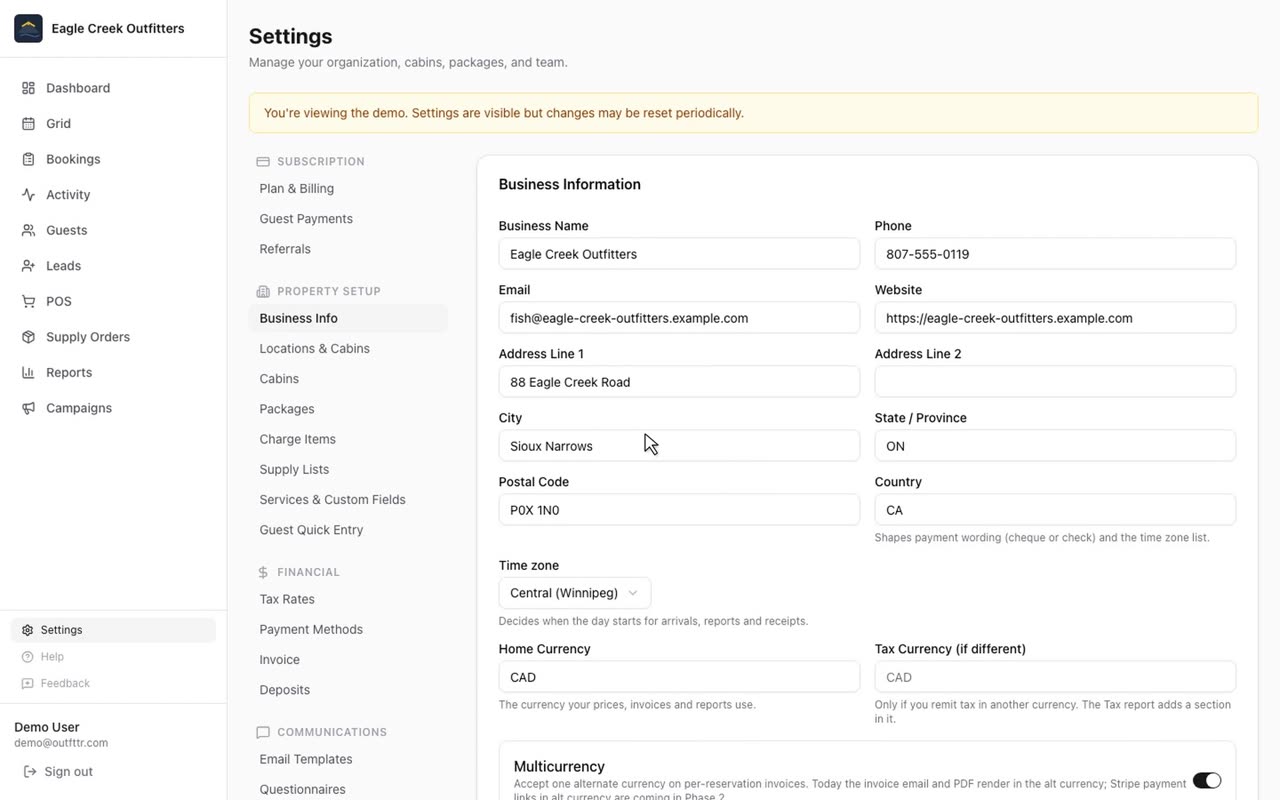The width and height of the screenshot is (1280, 800).
Task: Open the Referrals settings page
Action: [x=285, y=249]
